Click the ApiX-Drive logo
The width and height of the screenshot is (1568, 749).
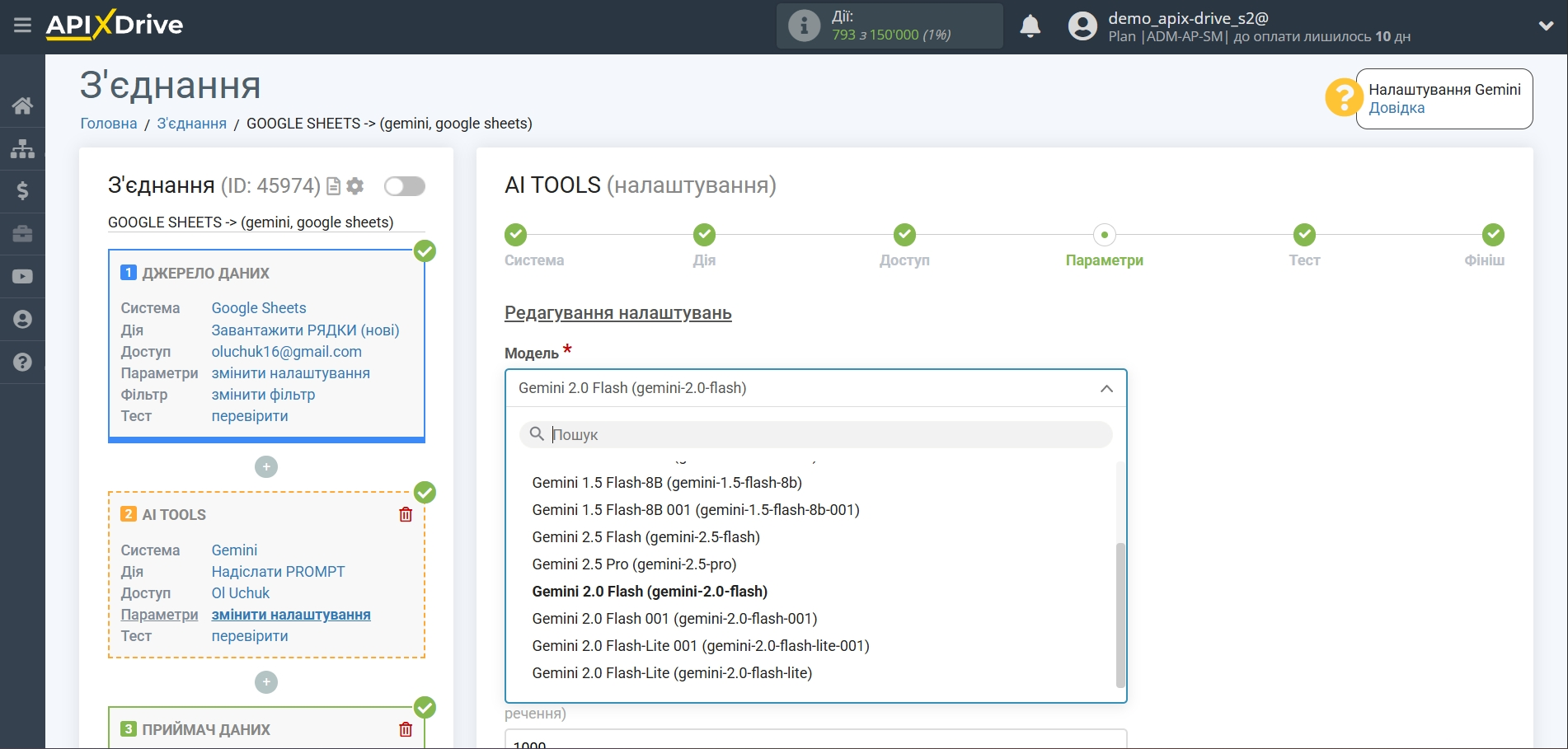115,25
